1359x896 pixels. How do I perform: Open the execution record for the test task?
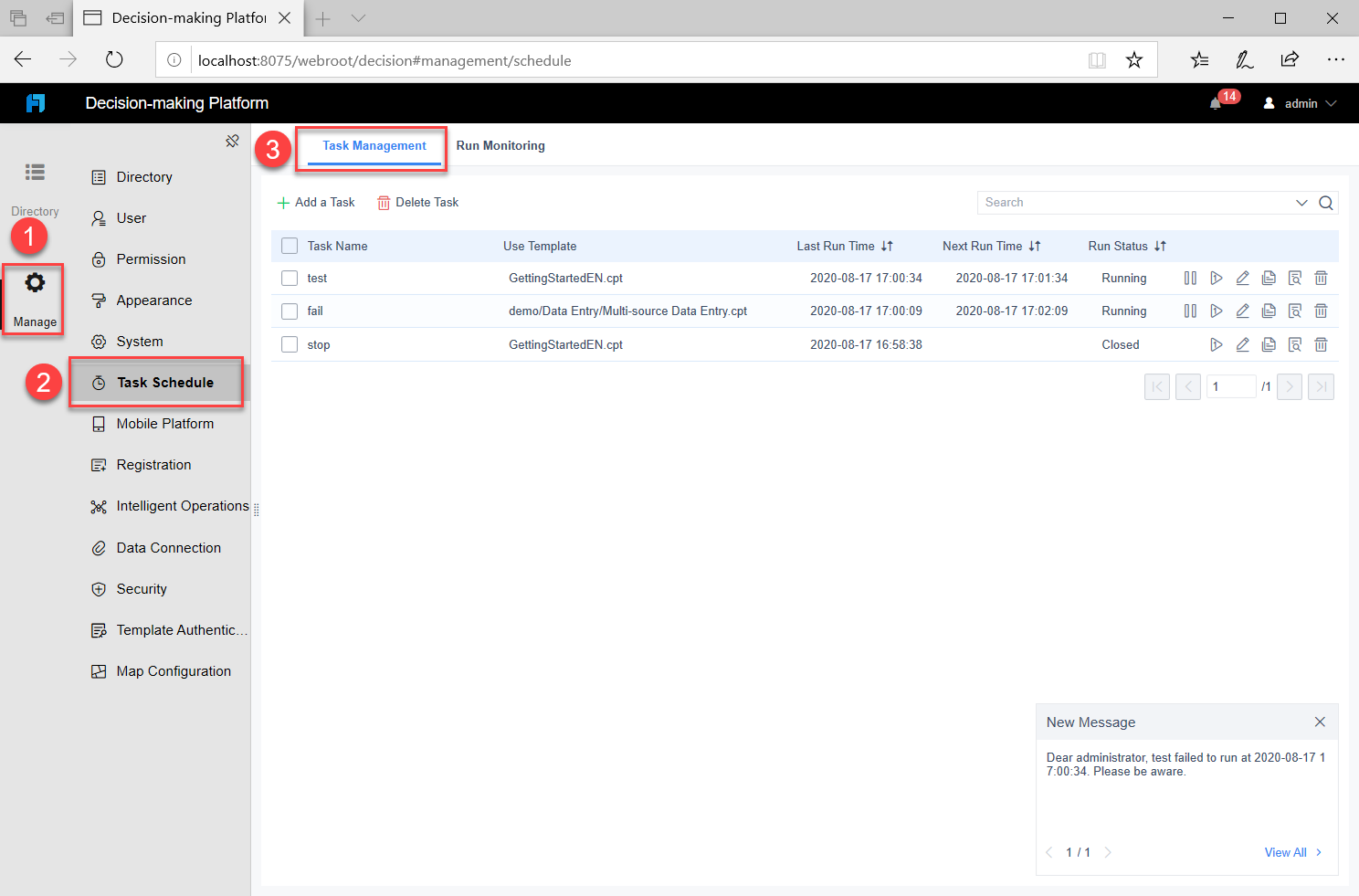tap(1269, 278)
